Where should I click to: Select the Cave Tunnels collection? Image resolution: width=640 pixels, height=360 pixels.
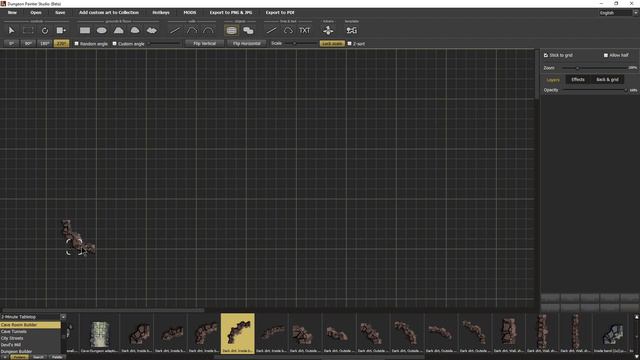pyautogui.click(x=30, y=331)
